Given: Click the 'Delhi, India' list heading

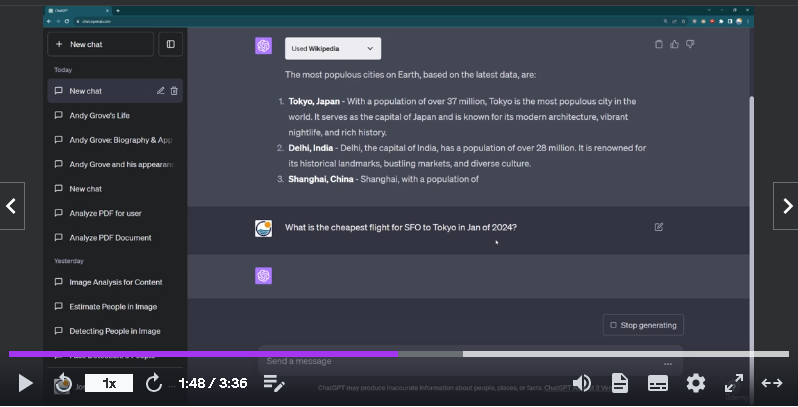Looking at the screenshot, I should point(310,148).
